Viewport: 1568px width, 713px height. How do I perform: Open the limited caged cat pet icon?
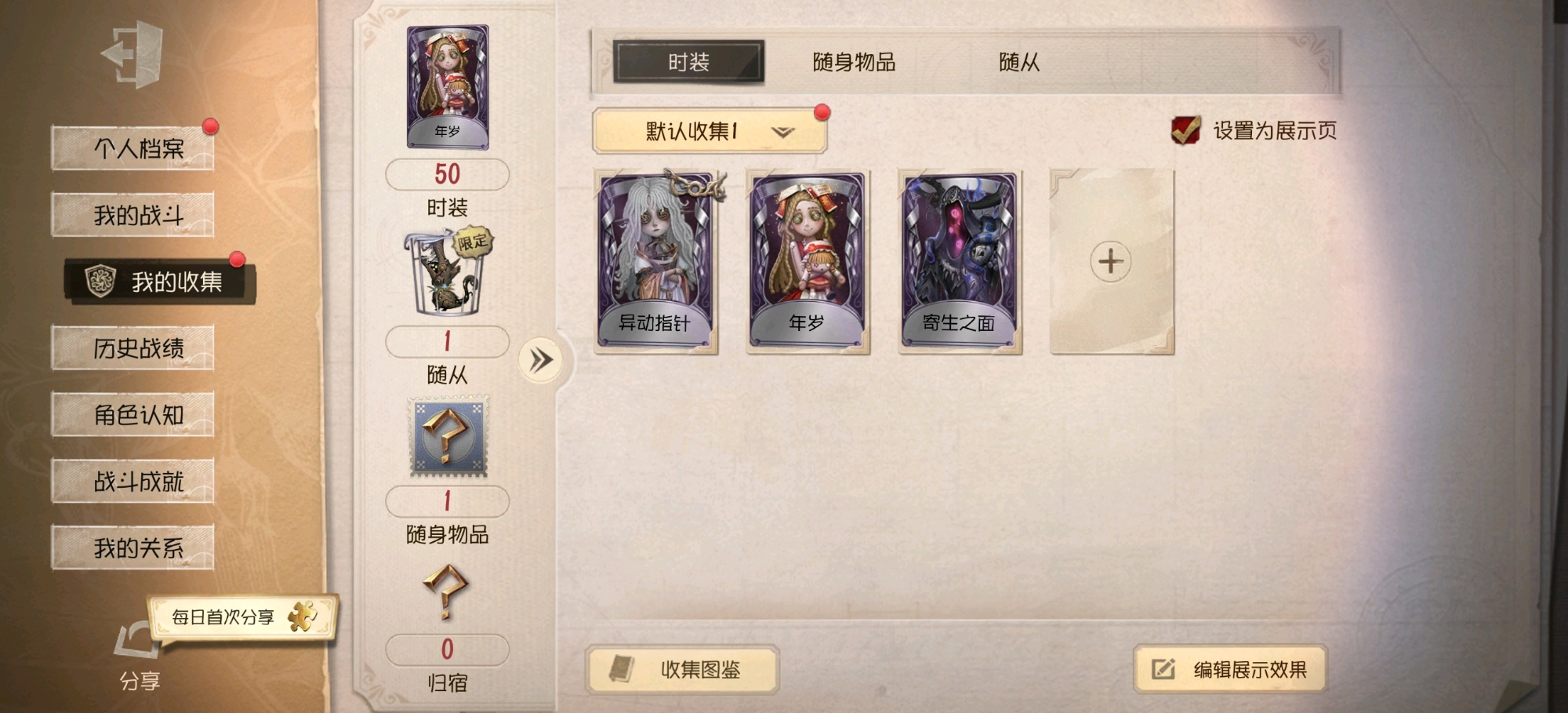447,272
